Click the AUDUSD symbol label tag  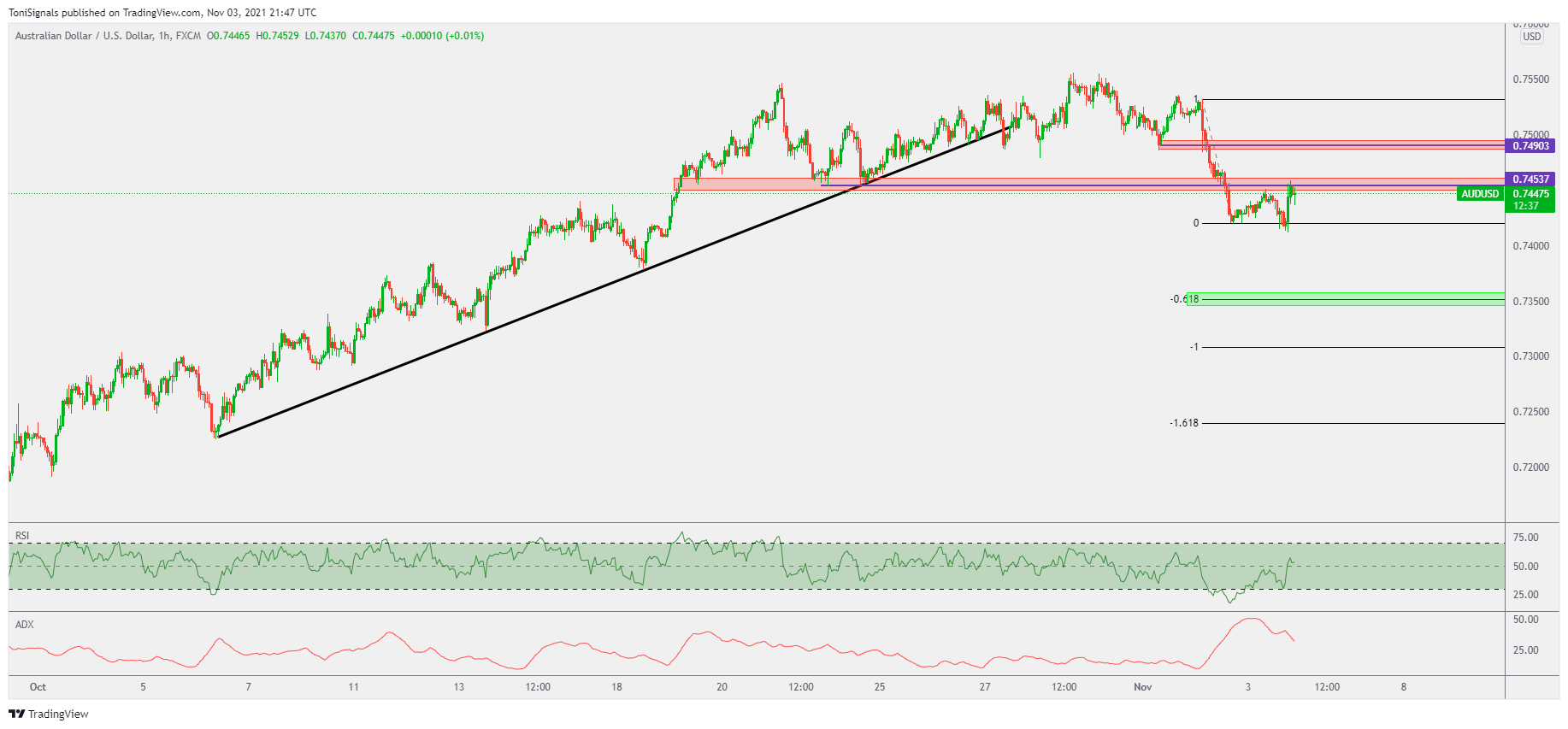[1480, 194]
